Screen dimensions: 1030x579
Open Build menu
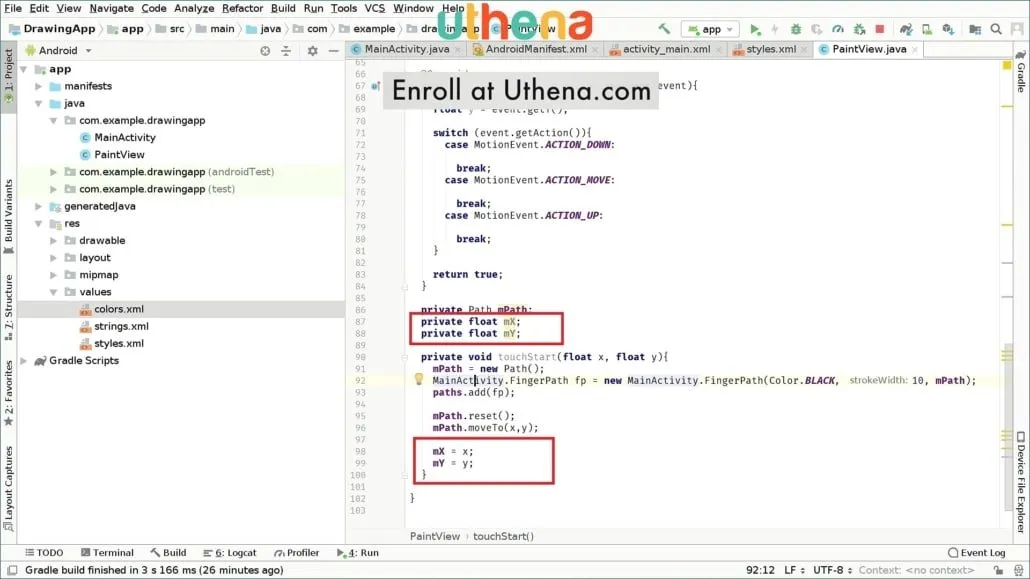click(x=282, y=9)
